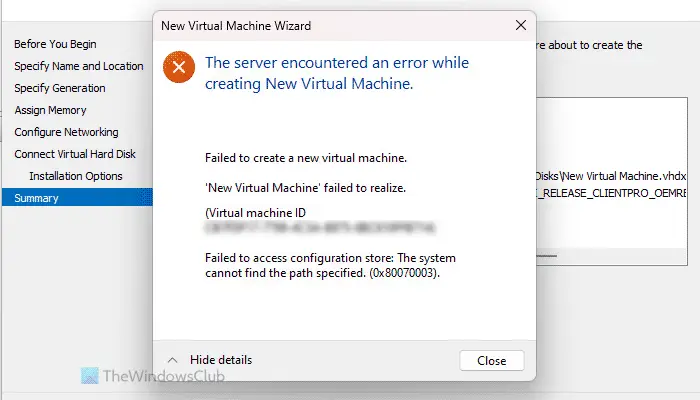Open Configure Networking wizard step
The height and width of the screenshot is (400, 700).
pyautogui.click(x=67, y=132)
